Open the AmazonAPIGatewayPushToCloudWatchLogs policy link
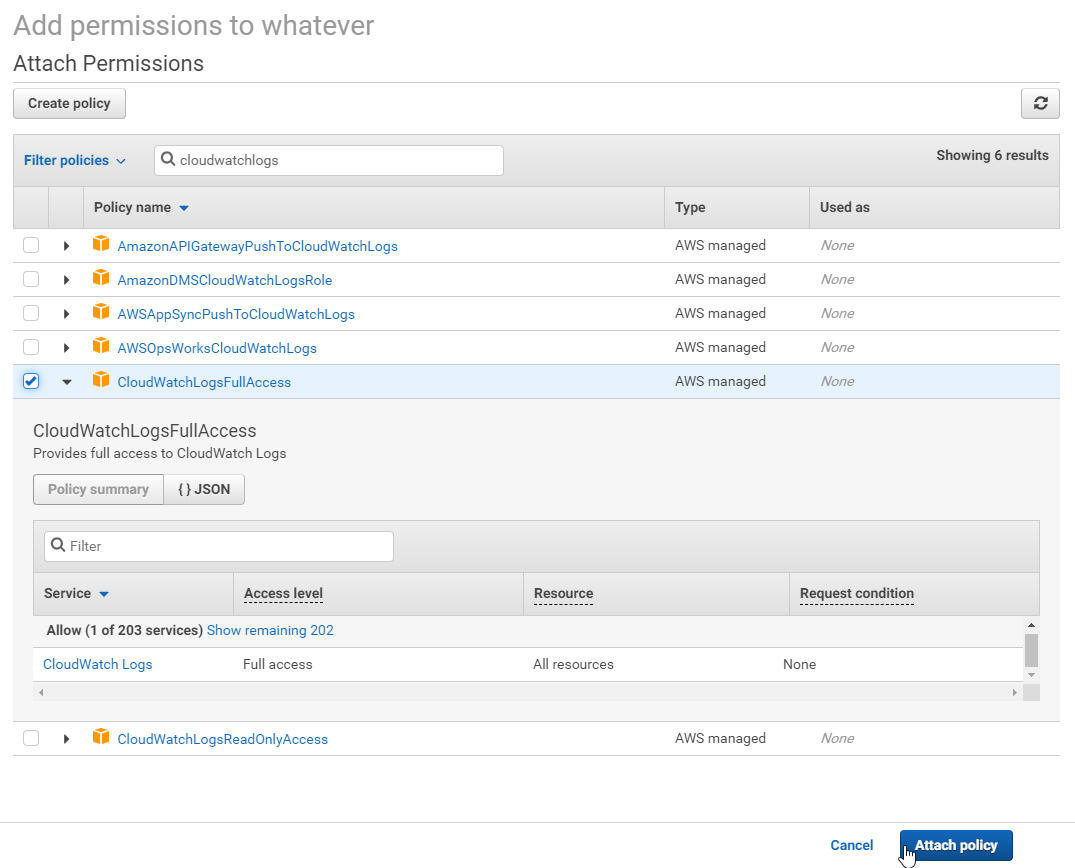 (x=257, y=246)
